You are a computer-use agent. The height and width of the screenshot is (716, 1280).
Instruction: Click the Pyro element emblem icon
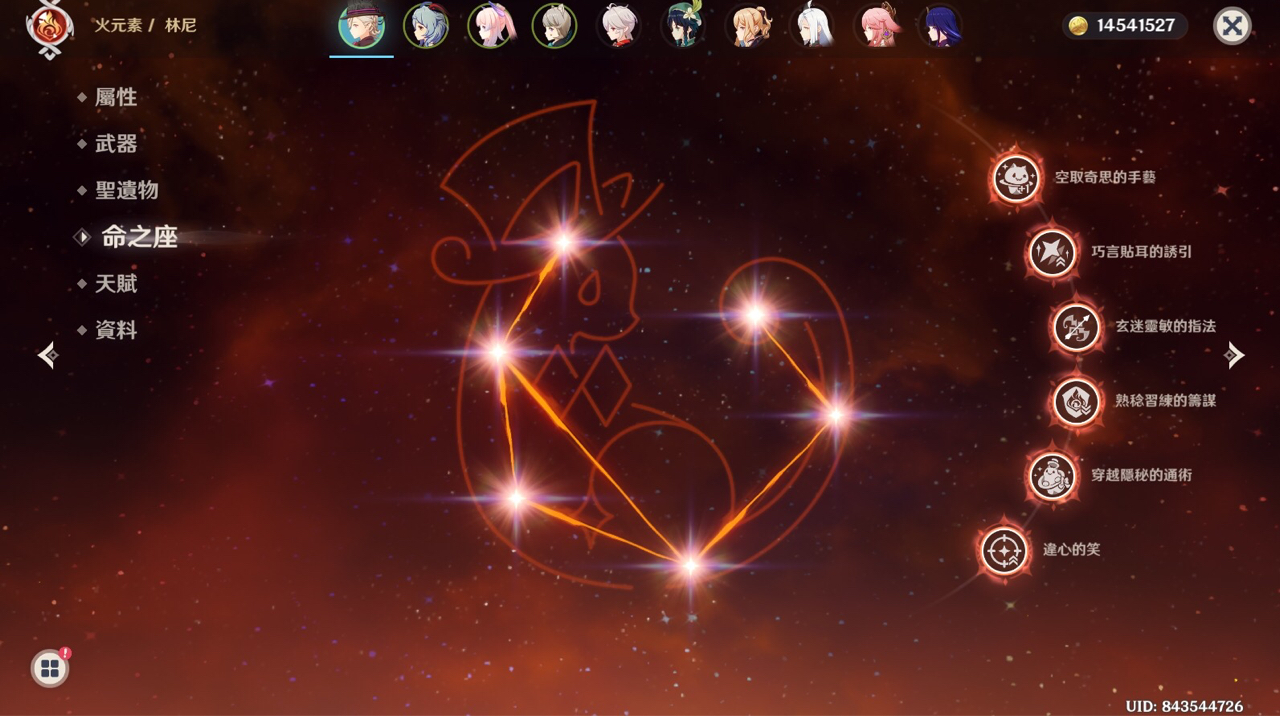50,28
